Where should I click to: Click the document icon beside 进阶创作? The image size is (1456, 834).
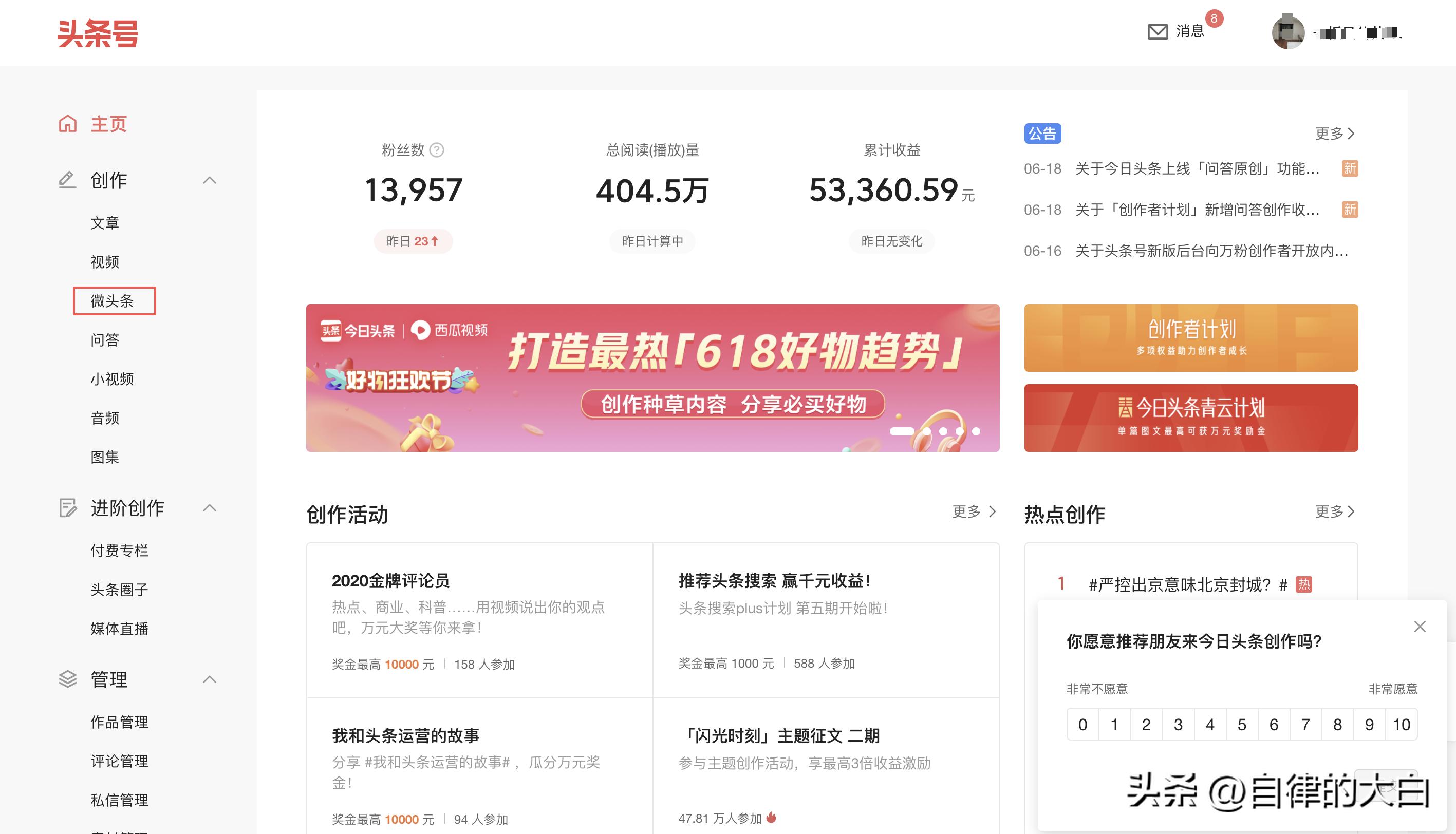click(67, 507)
